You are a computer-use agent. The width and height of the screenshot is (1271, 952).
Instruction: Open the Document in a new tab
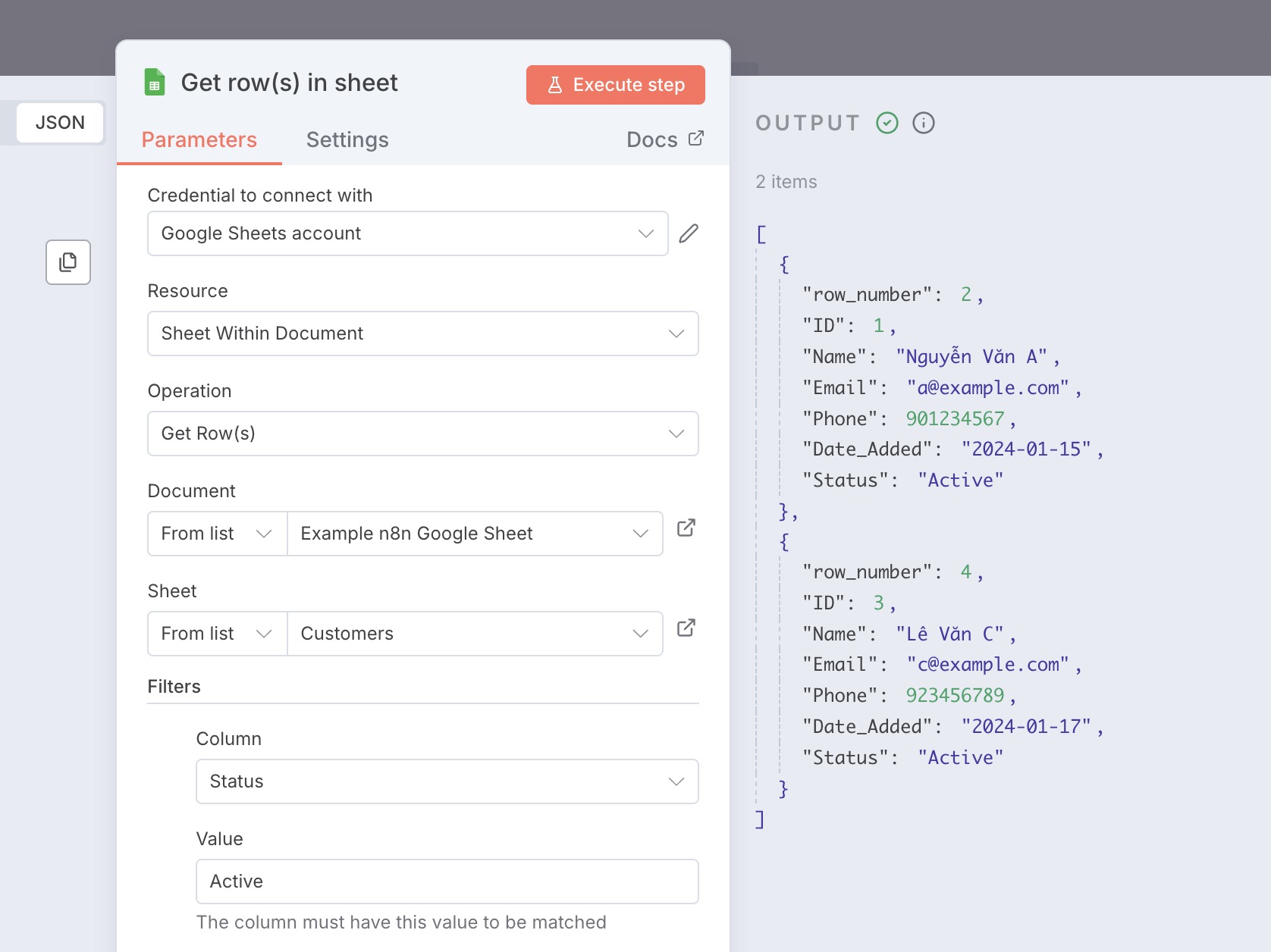coord(686,528)
